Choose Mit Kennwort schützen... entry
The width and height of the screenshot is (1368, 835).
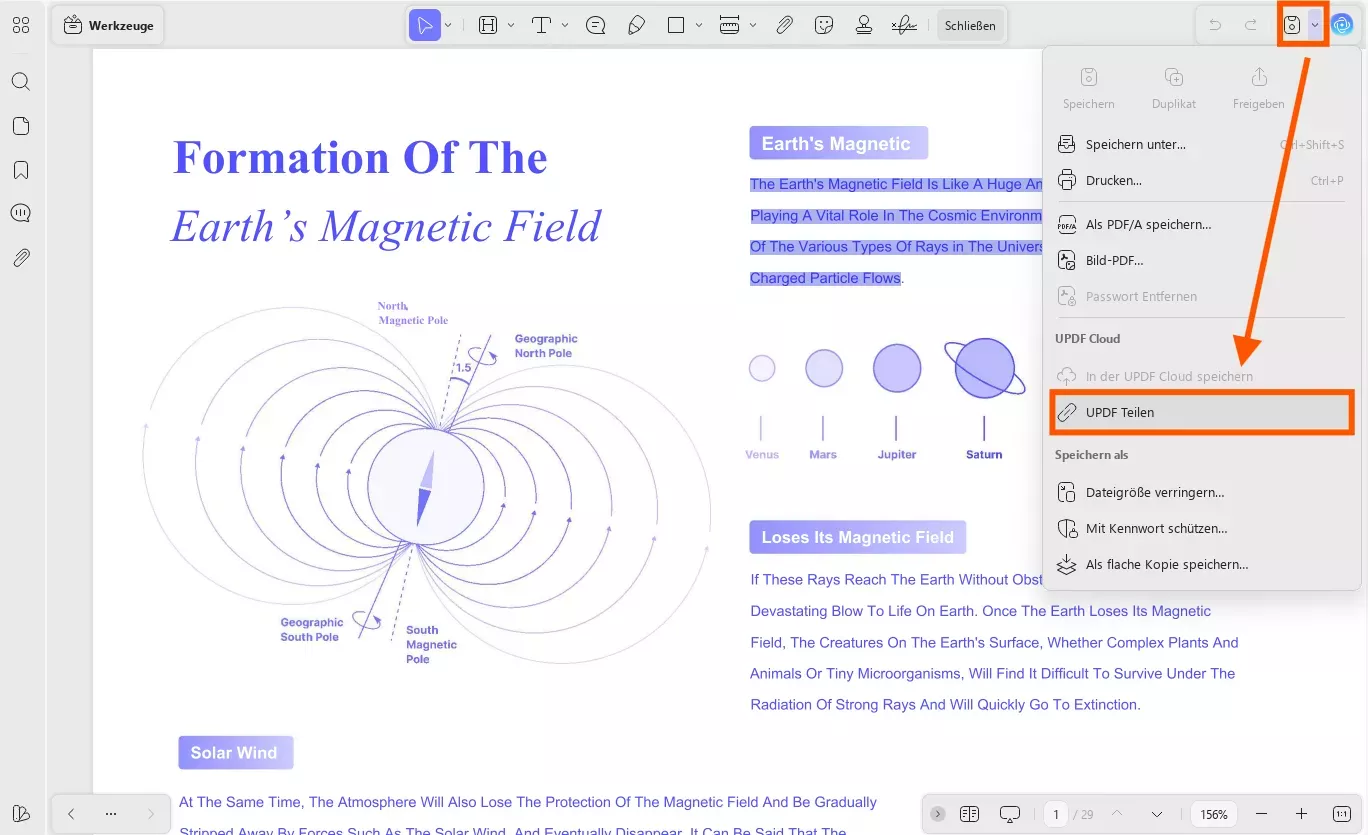click(x=1201, y=529)
